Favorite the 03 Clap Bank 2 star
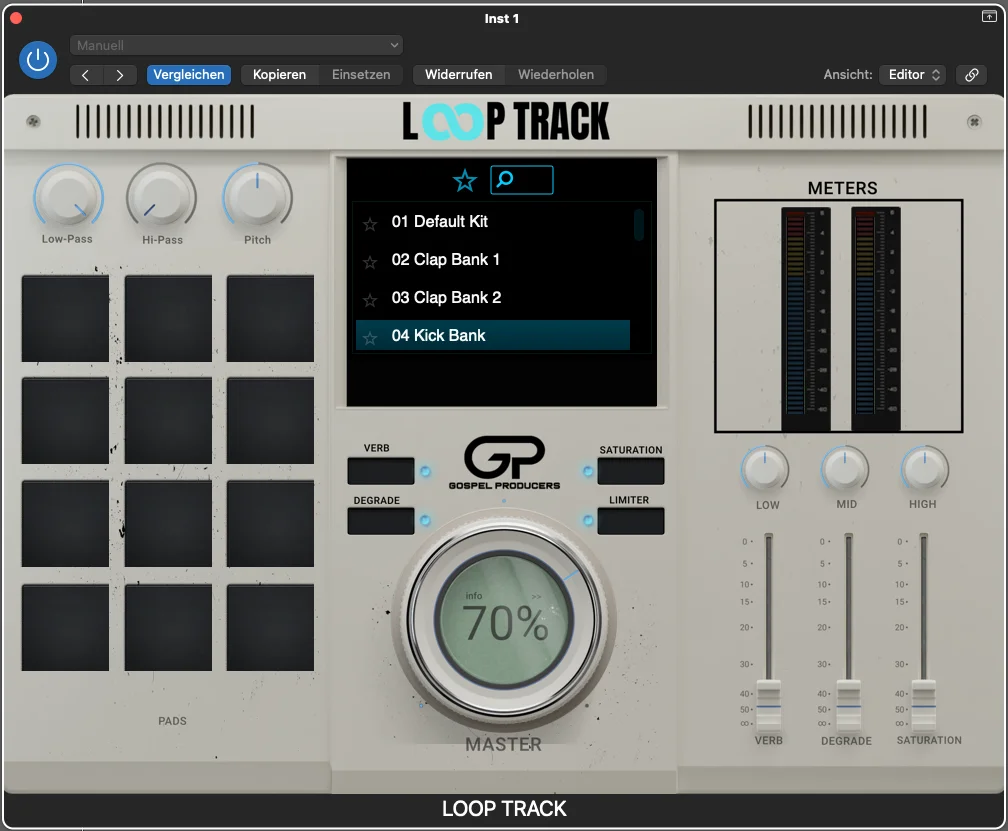The width and height of the screenshot is (1008, 831). pos(370,299)
